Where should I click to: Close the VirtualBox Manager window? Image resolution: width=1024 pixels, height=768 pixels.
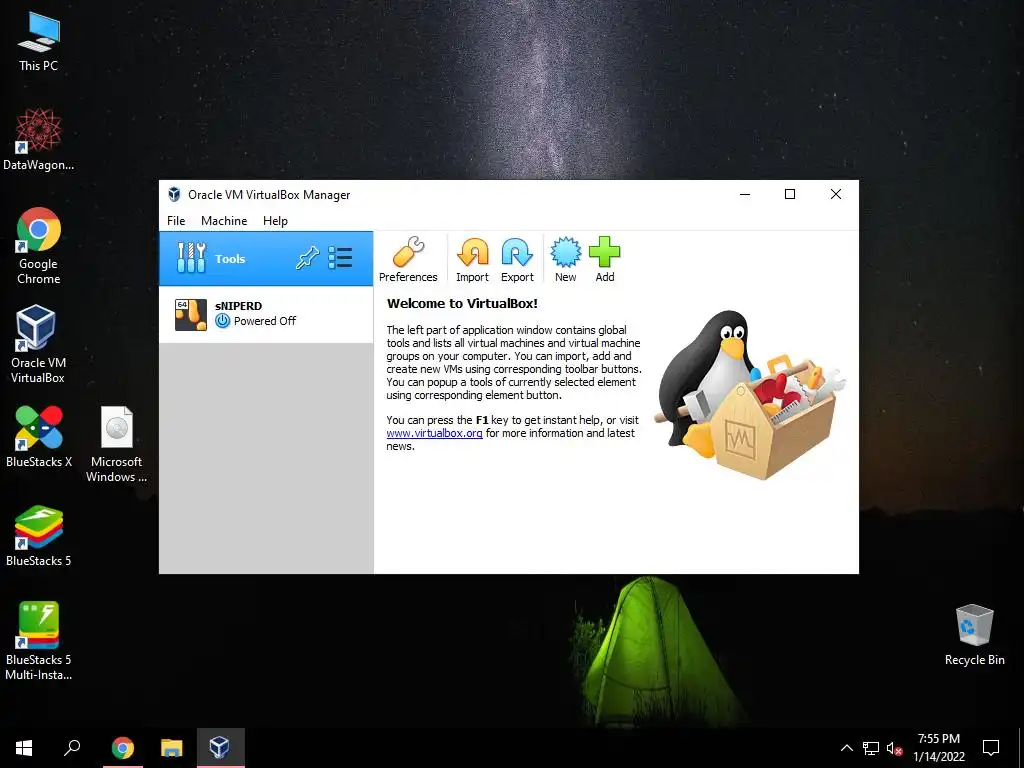tap(835, 194)
